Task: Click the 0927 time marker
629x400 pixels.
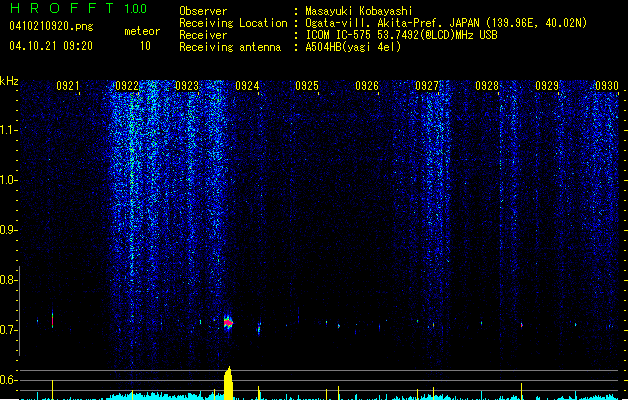Action: point(427,86)
